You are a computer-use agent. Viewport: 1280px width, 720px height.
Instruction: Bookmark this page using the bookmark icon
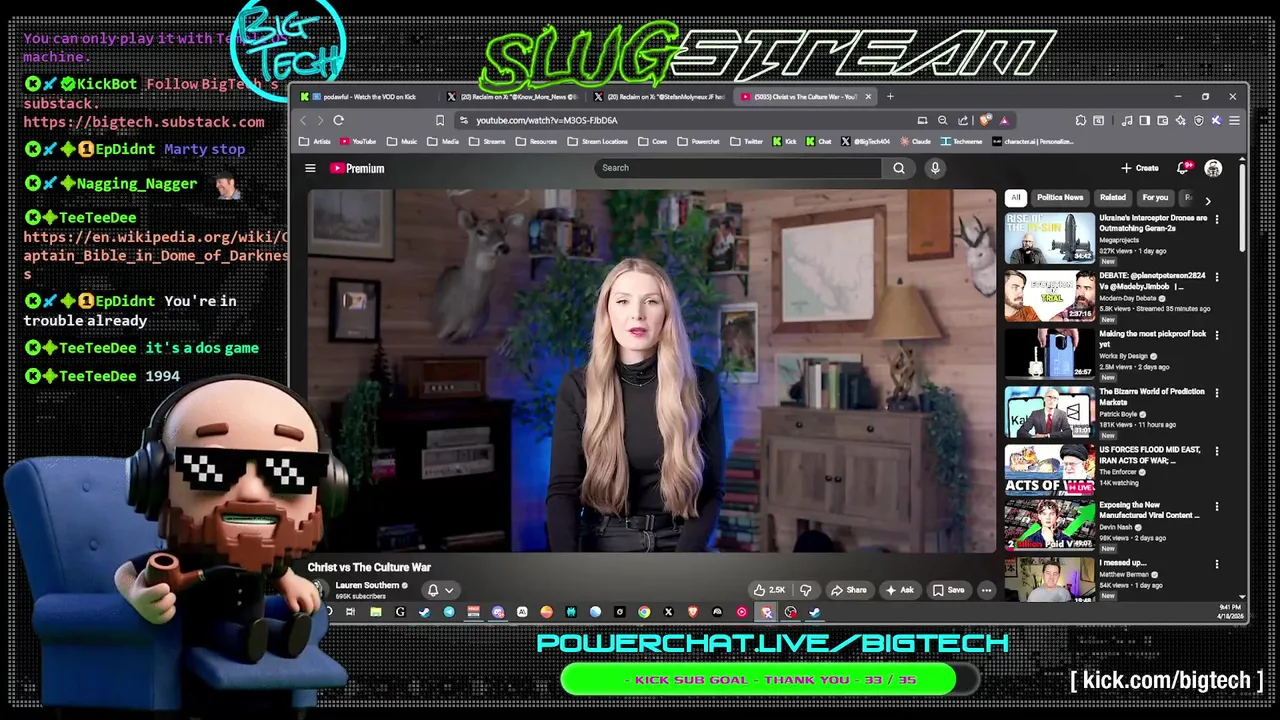(439, 120)
